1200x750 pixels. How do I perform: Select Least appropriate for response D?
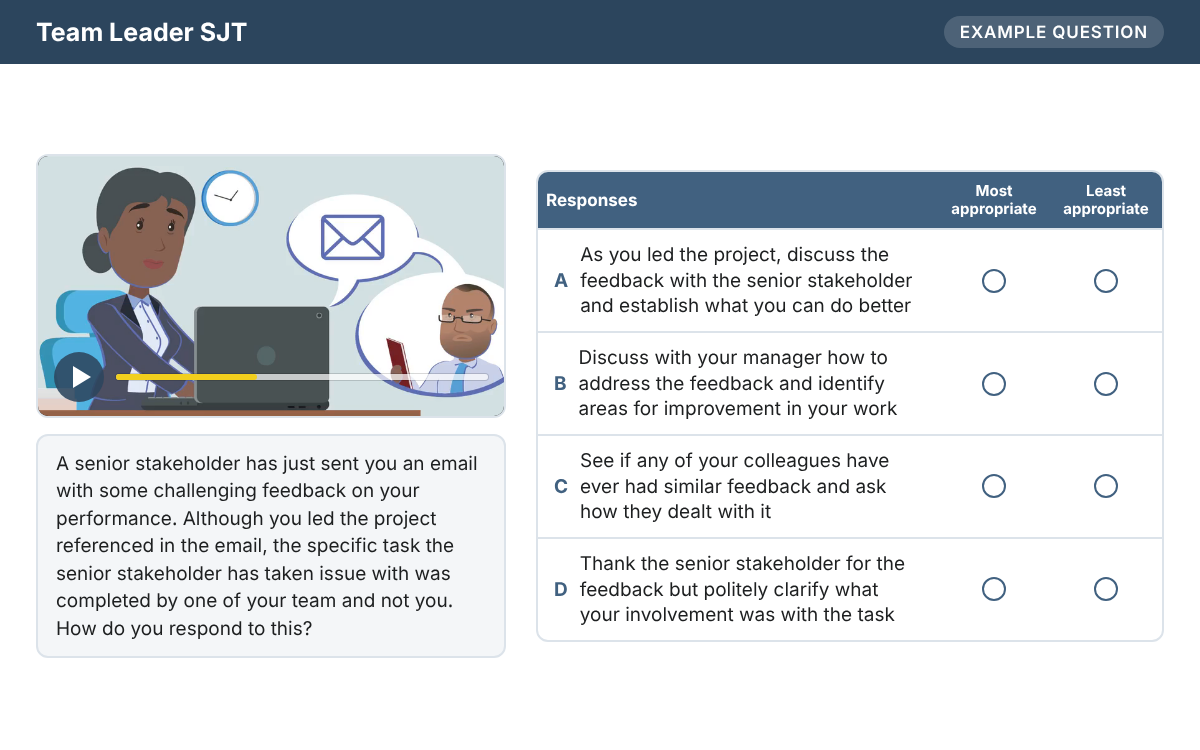[1105, 589]
